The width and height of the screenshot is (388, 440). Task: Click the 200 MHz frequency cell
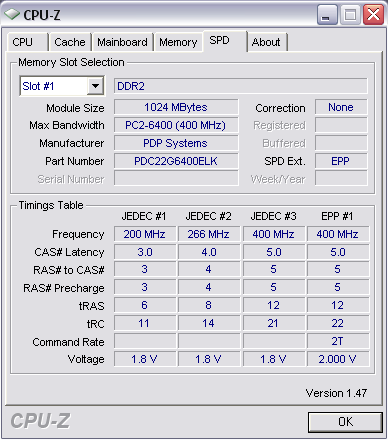coord(145,234)
